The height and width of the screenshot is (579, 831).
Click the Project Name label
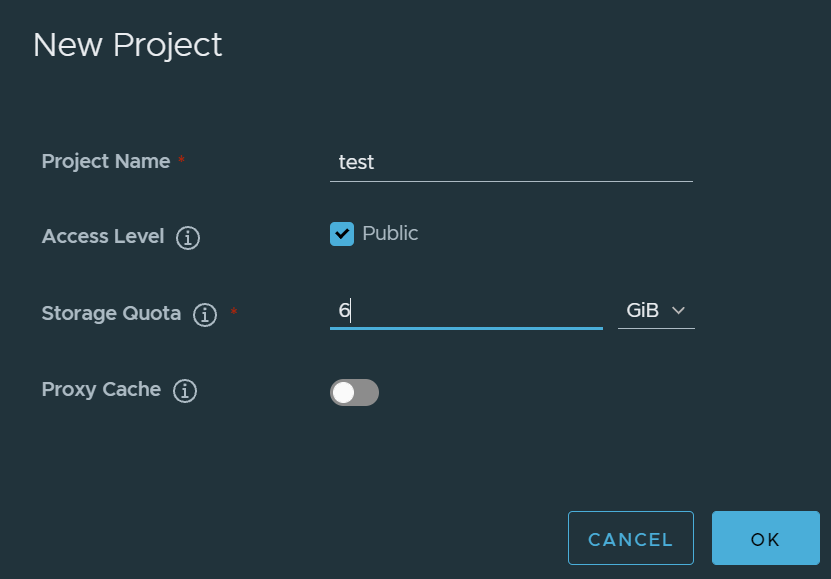(106, 161)
